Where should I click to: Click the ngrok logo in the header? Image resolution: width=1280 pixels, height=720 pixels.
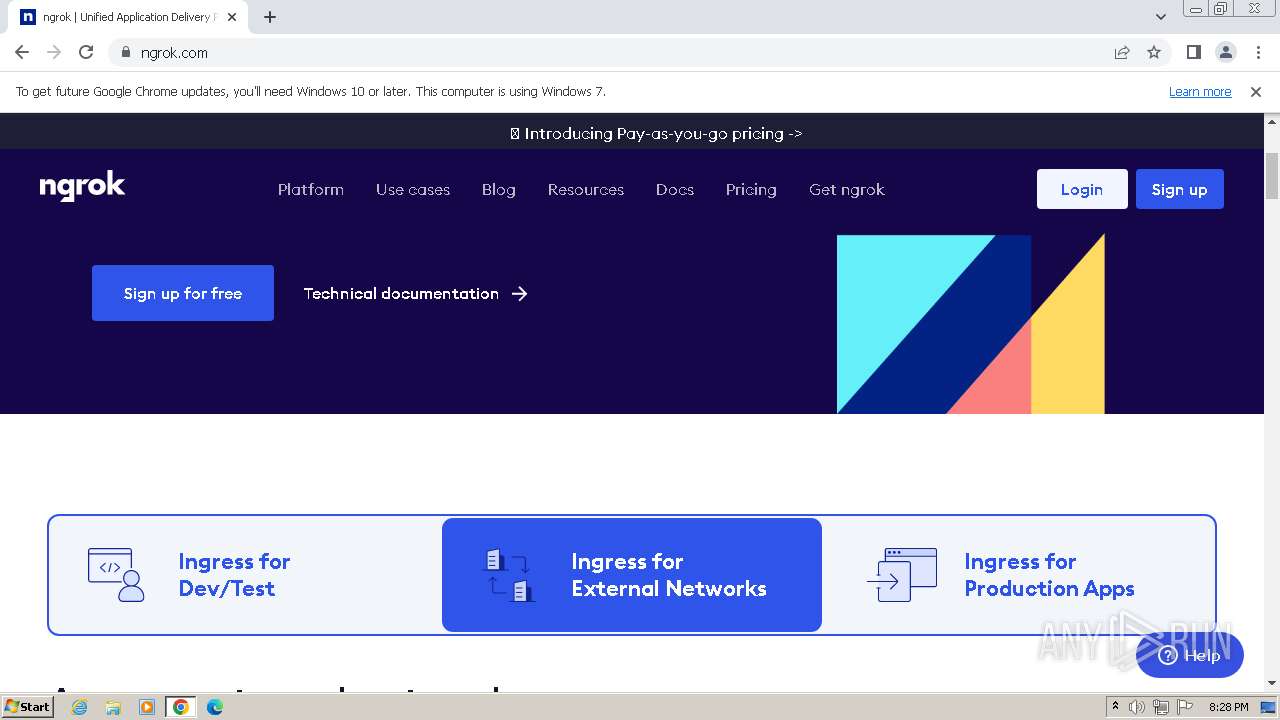click(x=82, y=187)
